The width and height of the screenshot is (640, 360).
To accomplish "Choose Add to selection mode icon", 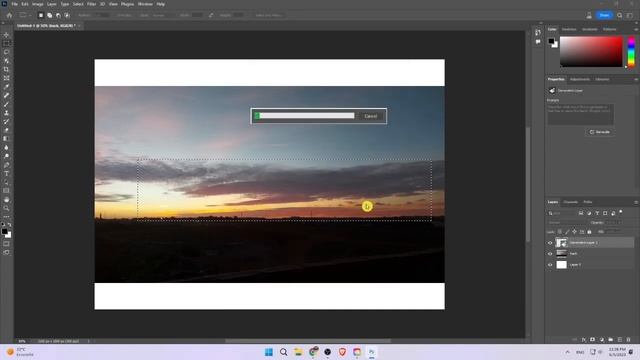I will point(49,15).
